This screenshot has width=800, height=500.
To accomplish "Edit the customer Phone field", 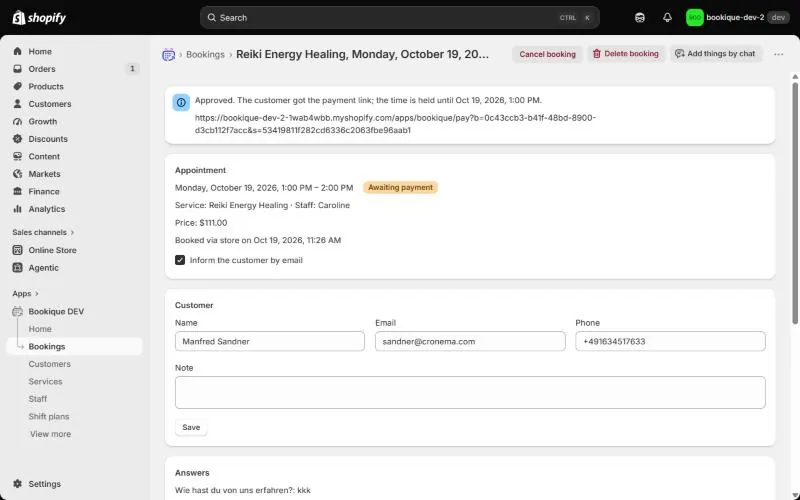I will point(670,341).
